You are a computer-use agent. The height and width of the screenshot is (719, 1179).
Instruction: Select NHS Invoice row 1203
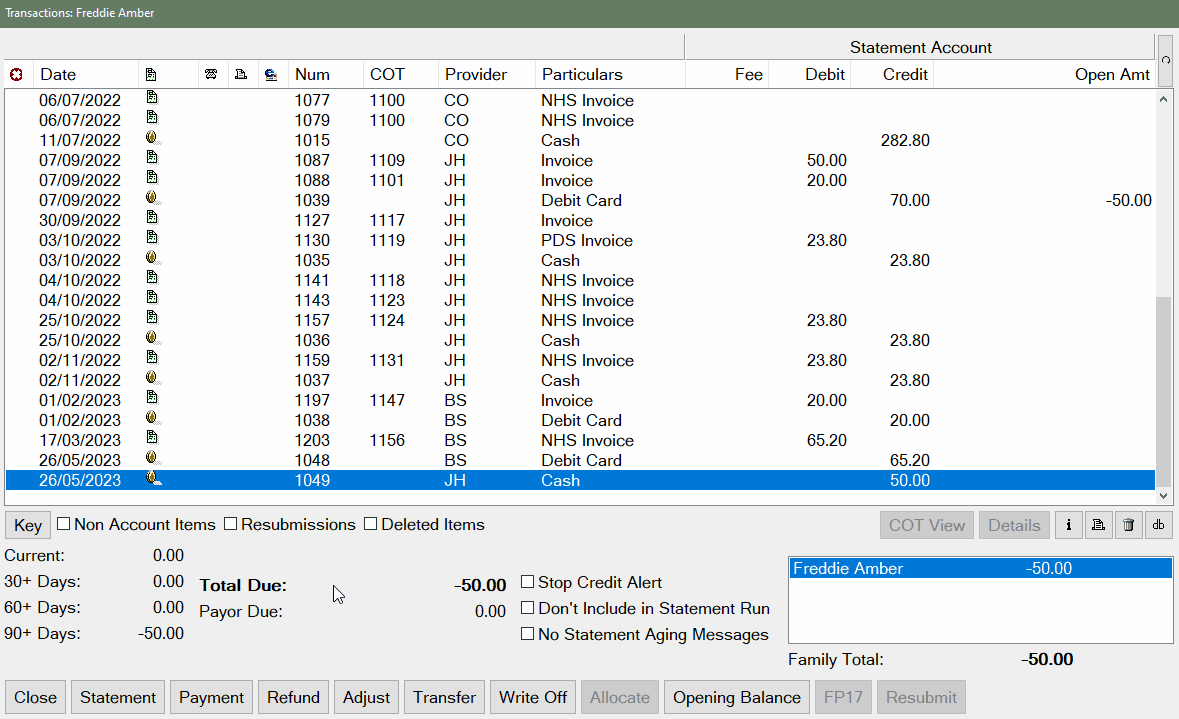(x=580, y=440)
